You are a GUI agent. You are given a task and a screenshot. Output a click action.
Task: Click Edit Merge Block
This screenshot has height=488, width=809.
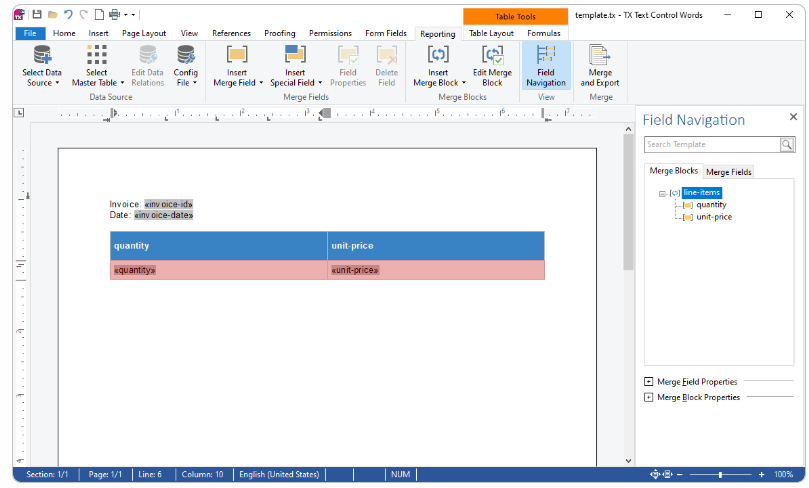(492, 66)
